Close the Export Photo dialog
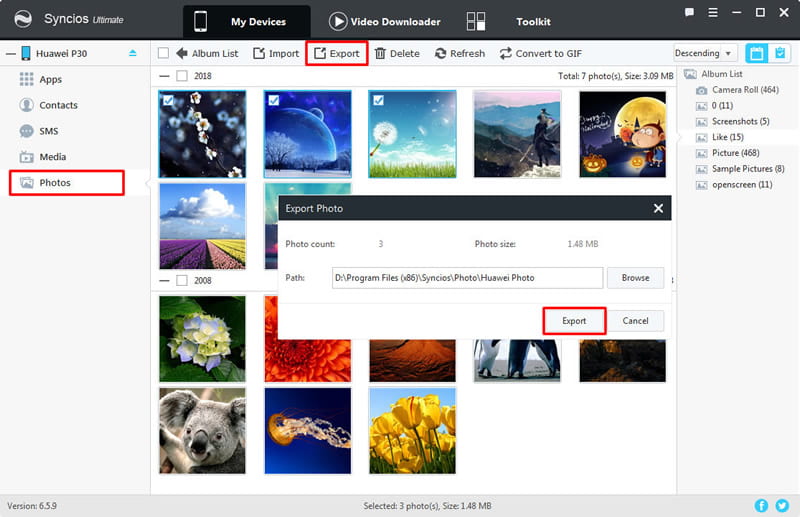The width and height of the screenshot is (800, 517). [658, 208]
